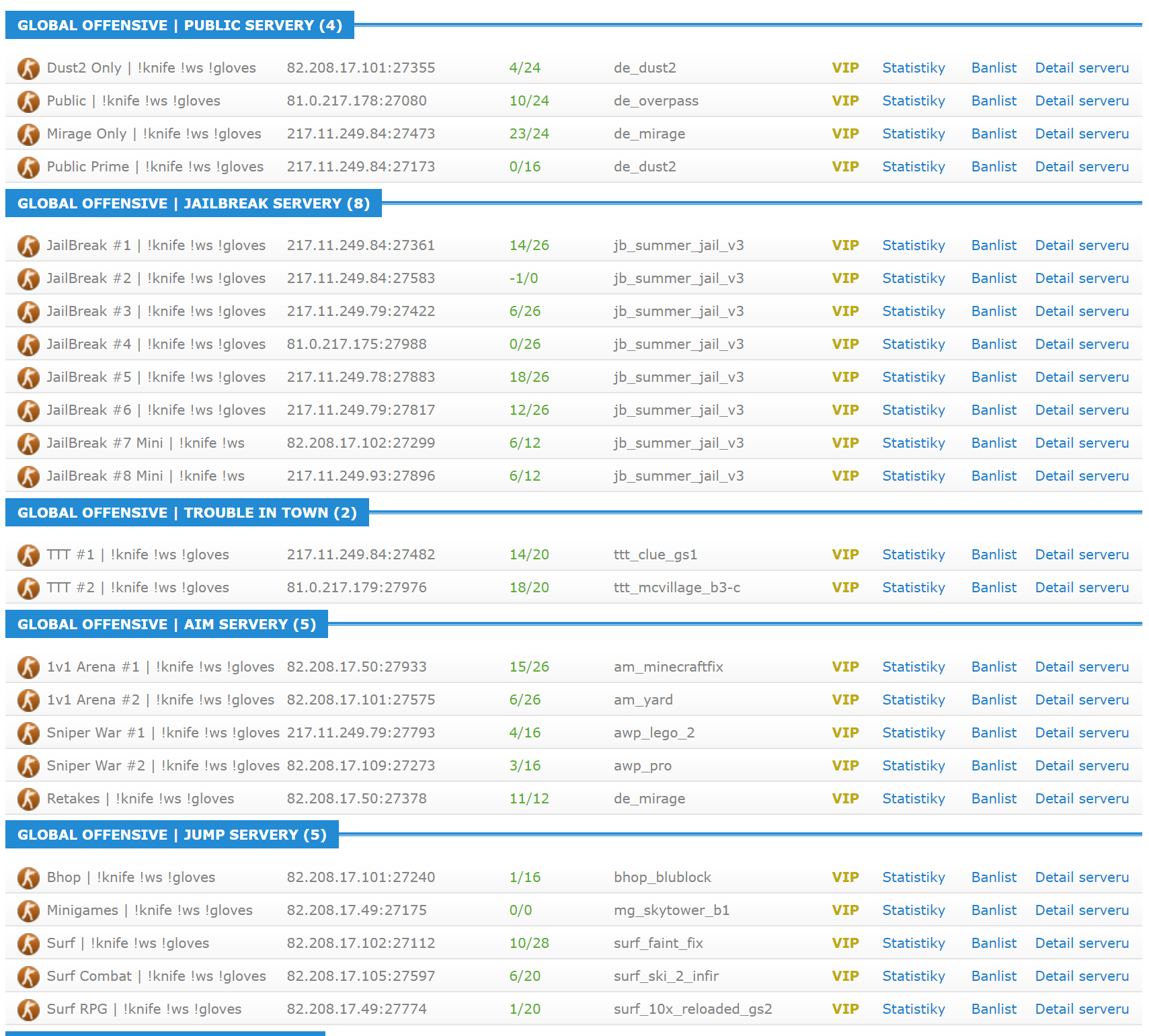Open Detail serveru for TTT #2
1149x1036 pixels.
[1082, 588]
